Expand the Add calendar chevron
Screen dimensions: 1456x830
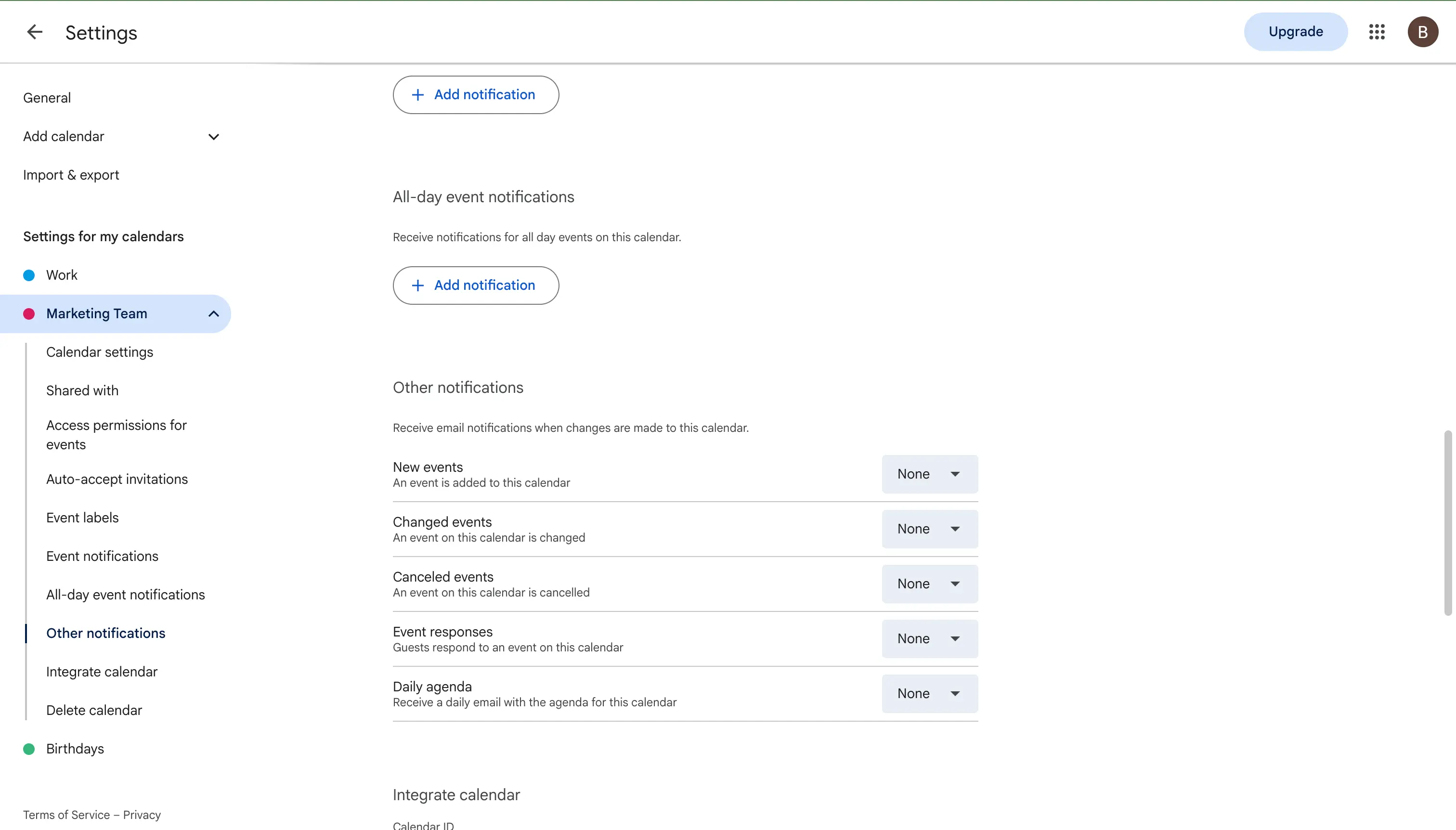coord(214,137)
